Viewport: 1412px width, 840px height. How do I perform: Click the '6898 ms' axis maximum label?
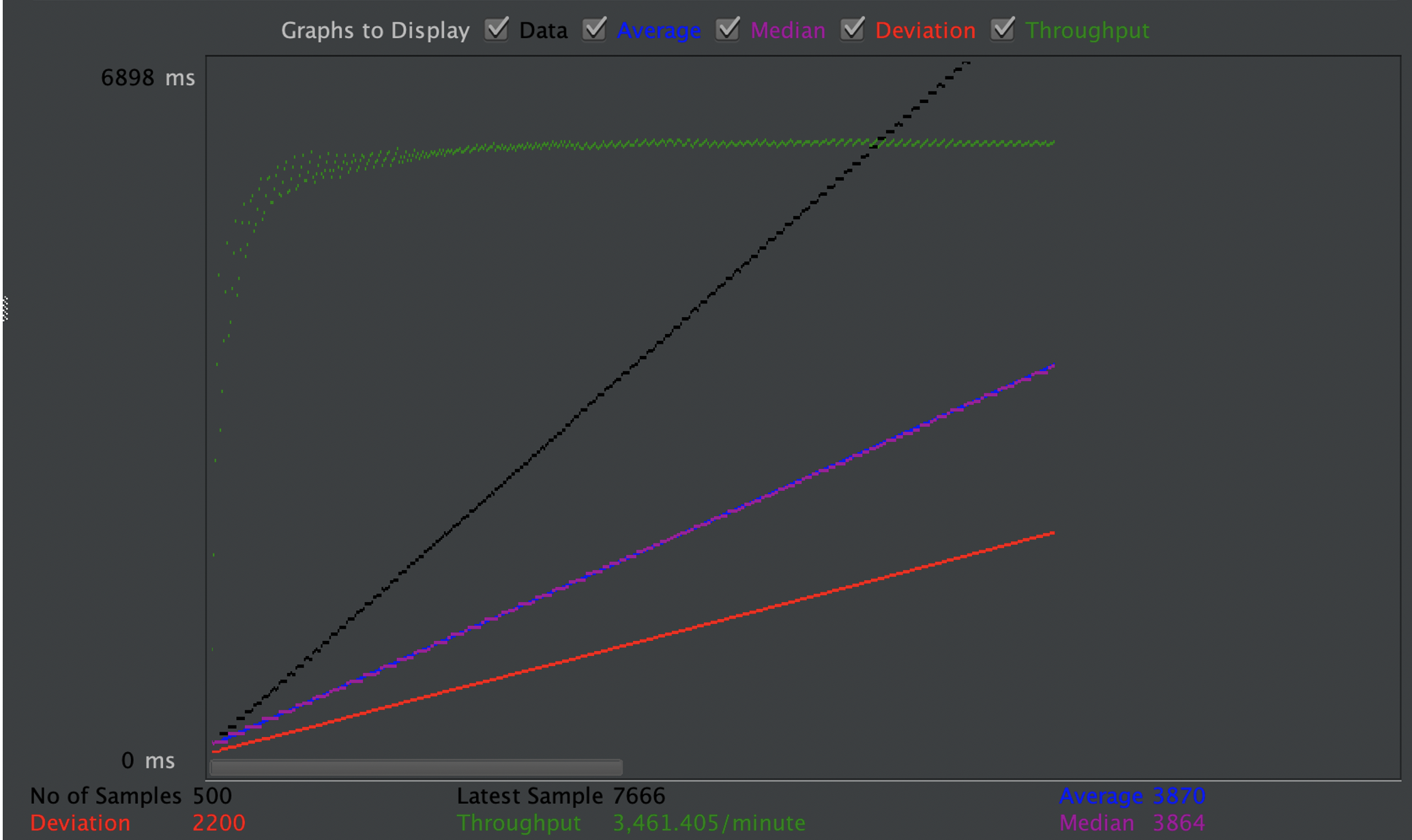(148, 78)
